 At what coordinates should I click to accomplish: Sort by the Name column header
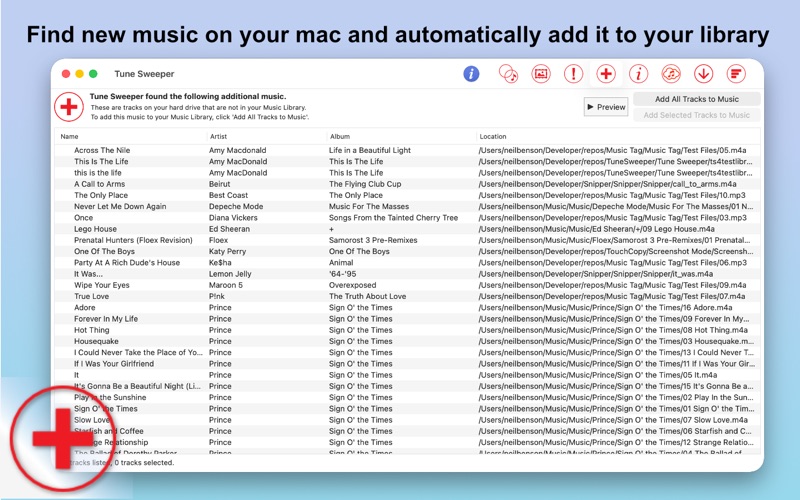[69, 136]
